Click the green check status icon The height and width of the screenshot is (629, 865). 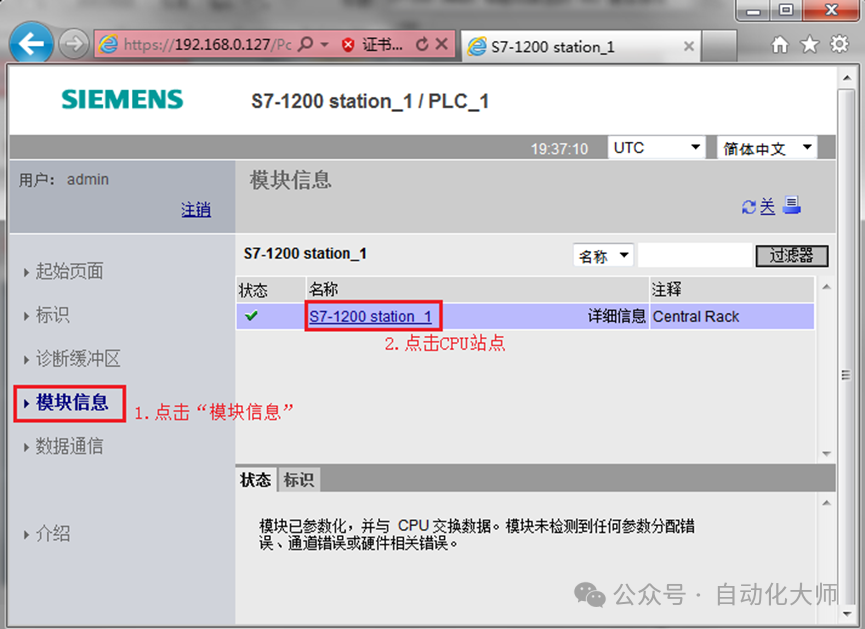pos(252,316)
